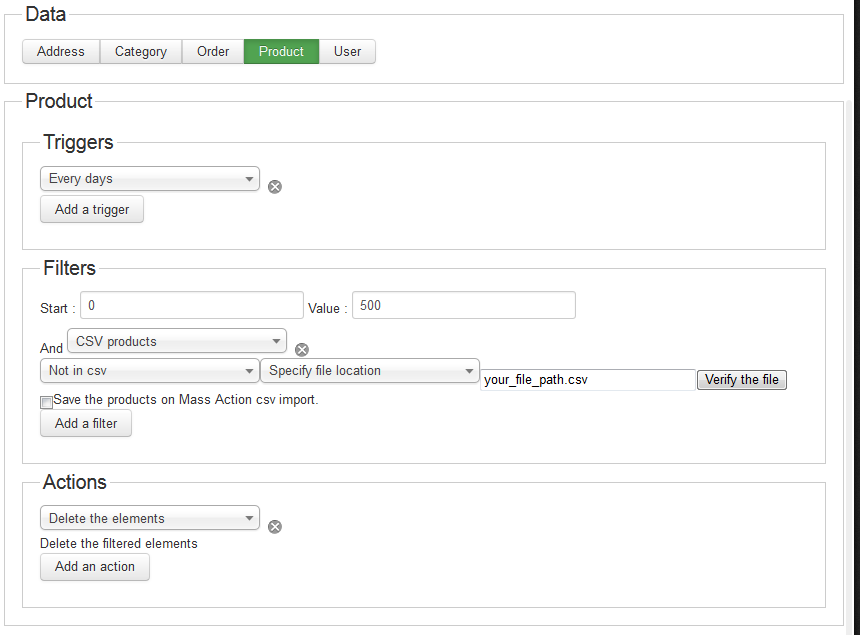Click the Add a trigger button

click(x=92, y=209)
